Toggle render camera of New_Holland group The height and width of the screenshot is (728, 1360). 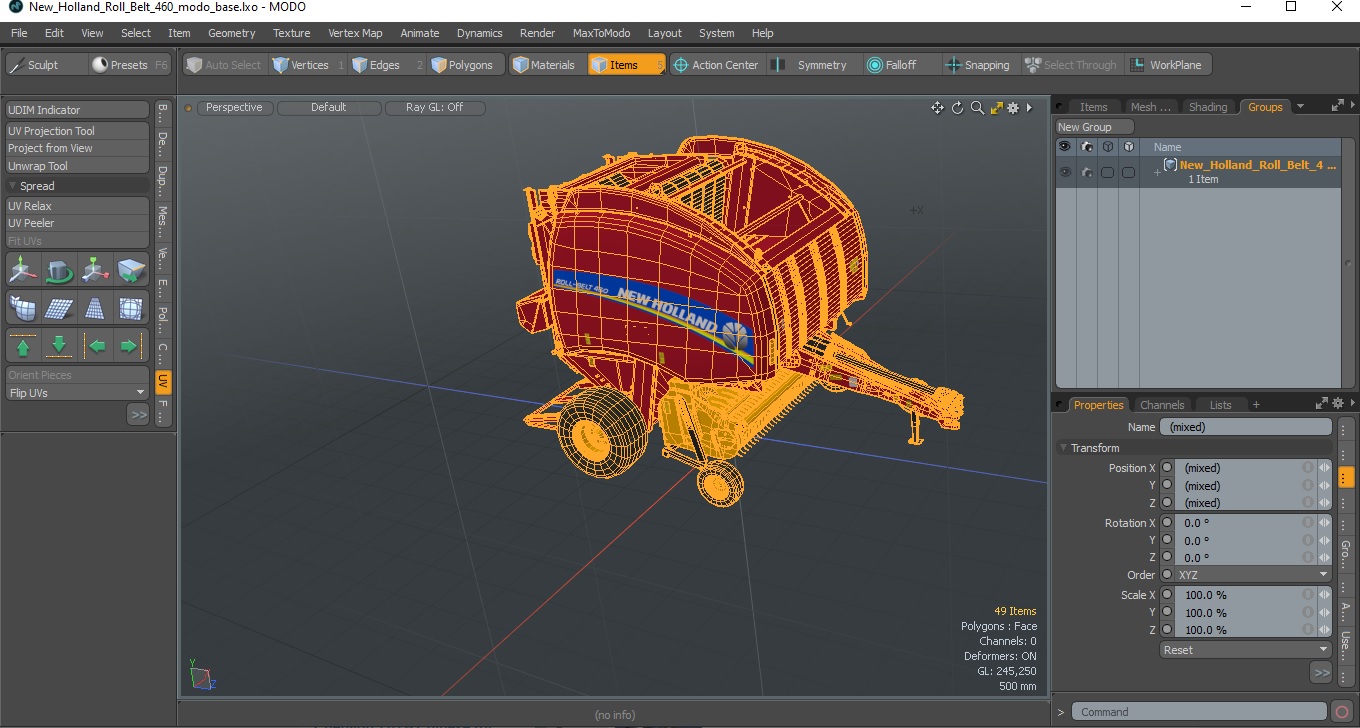tap(1086, 172)
